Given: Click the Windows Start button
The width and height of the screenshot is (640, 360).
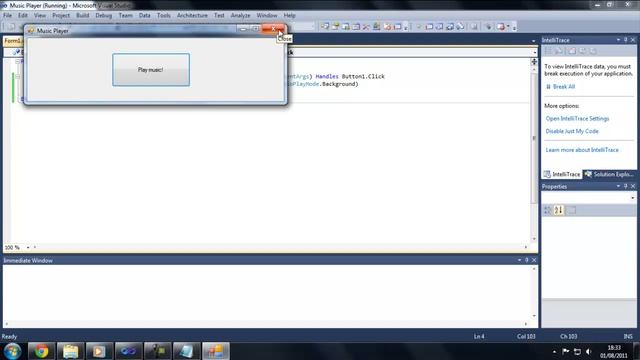Looking at the screenshot, I should [12, 351].
